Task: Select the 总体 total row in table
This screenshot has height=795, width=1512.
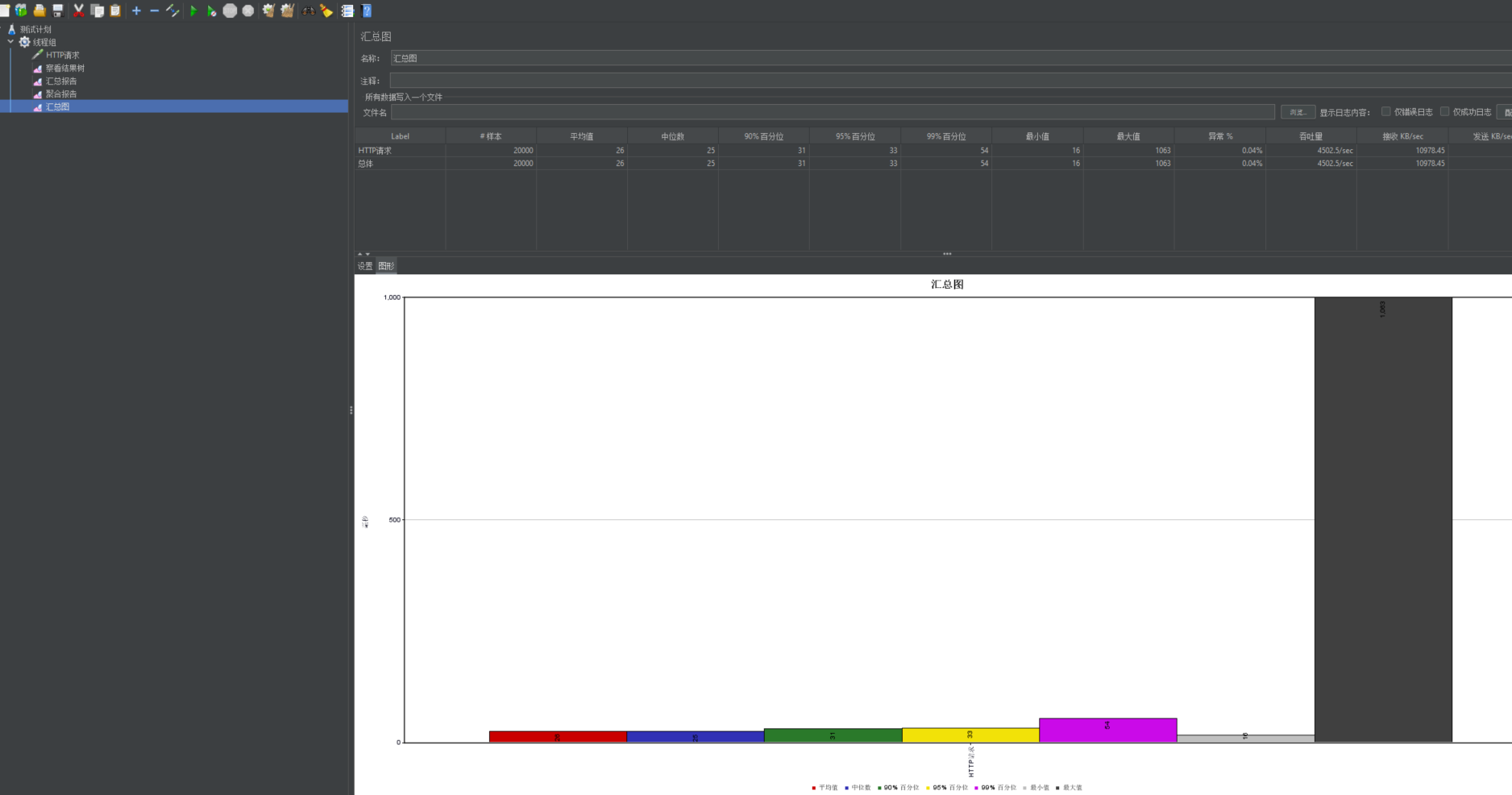Action: pos(933,163)
